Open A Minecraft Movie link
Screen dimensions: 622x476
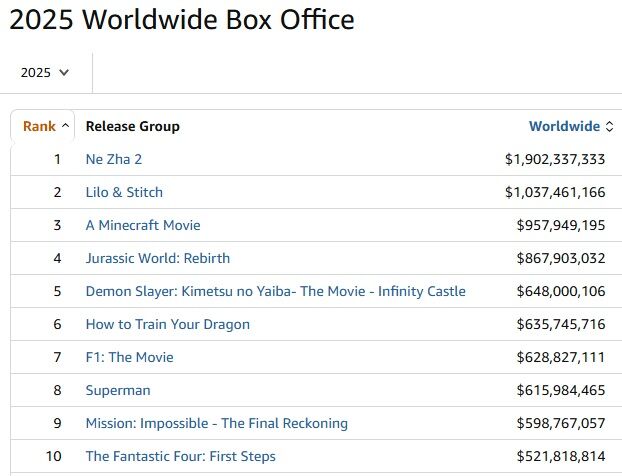tap(143, 225)
